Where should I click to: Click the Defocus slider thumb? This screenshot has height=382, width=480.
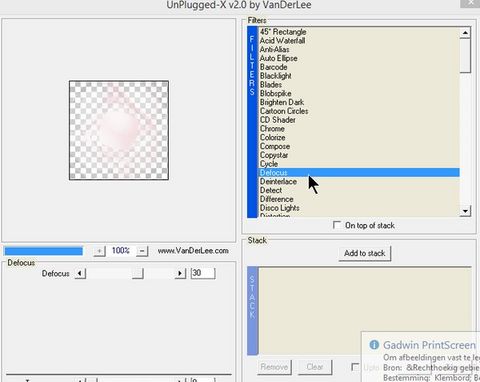[138, 274]
